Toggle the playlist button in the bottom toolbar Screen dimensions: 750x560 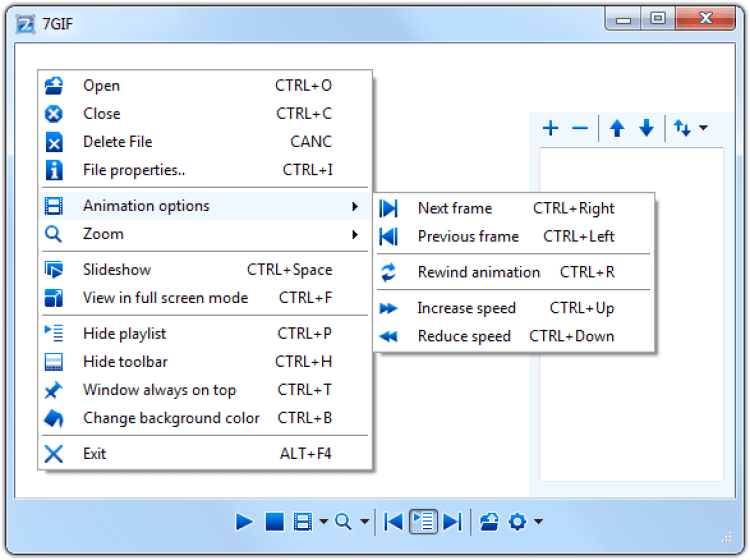[423, 521]
